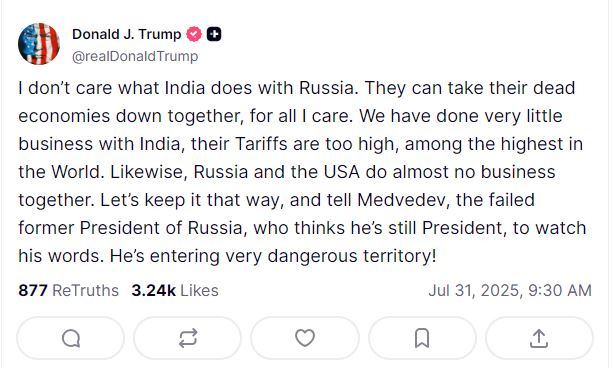Click the black plus badge beside name

coord(214,34)
